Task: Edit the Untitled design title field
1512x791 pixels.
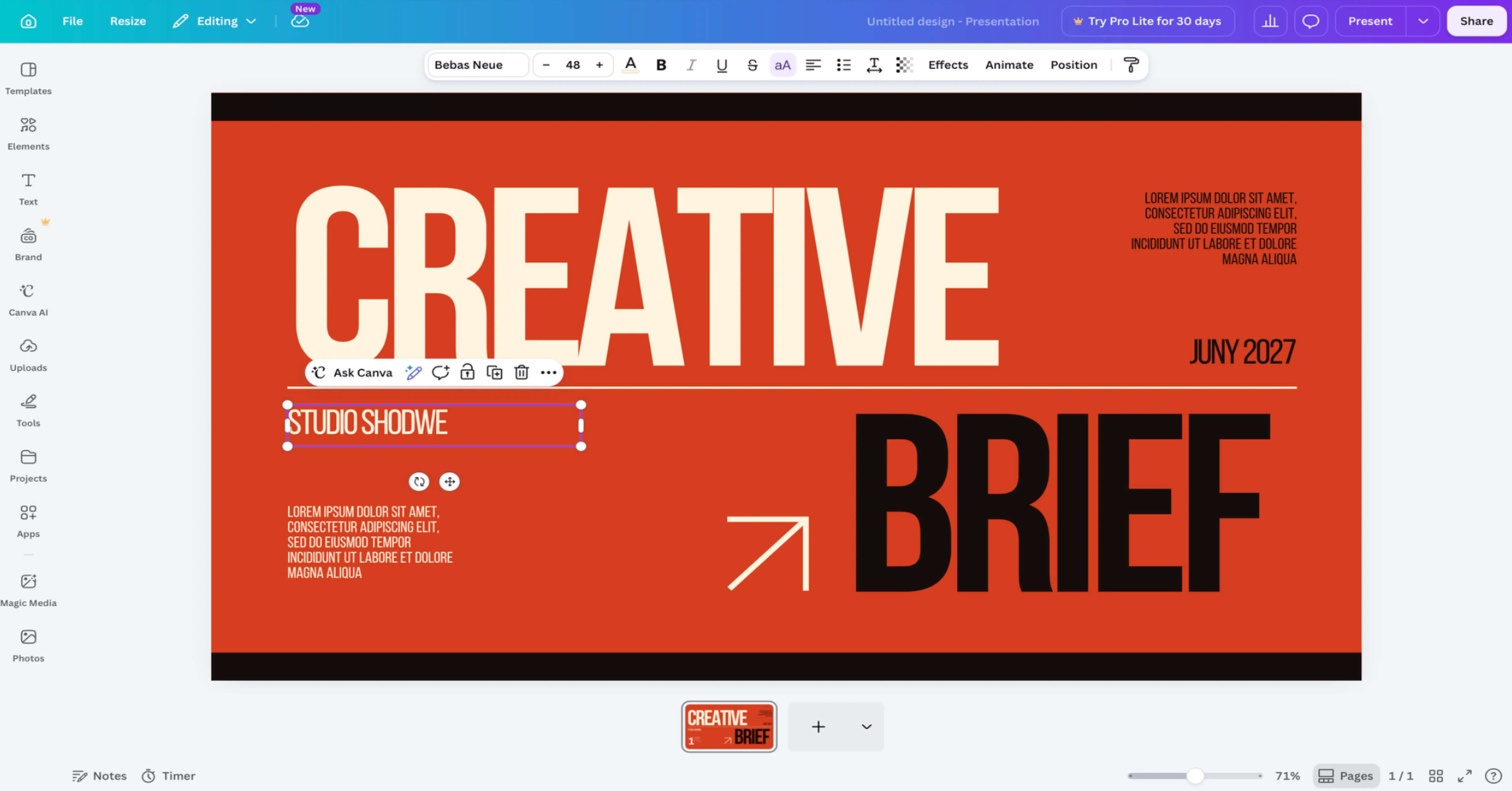Action: (x=953, y=21)
